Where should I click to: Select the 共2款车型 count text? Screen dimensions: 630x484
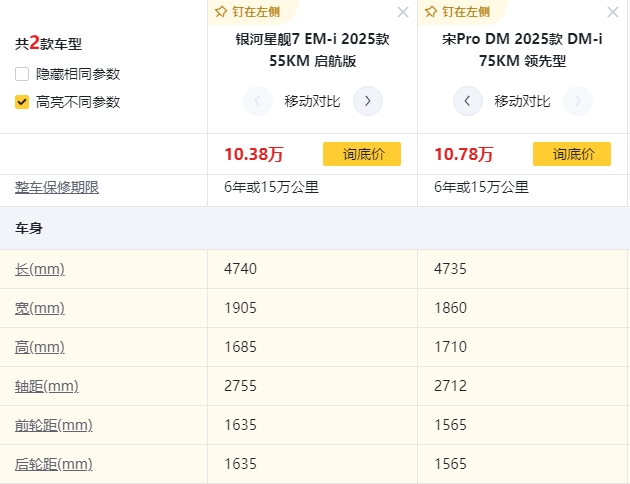tap(48, 43)
